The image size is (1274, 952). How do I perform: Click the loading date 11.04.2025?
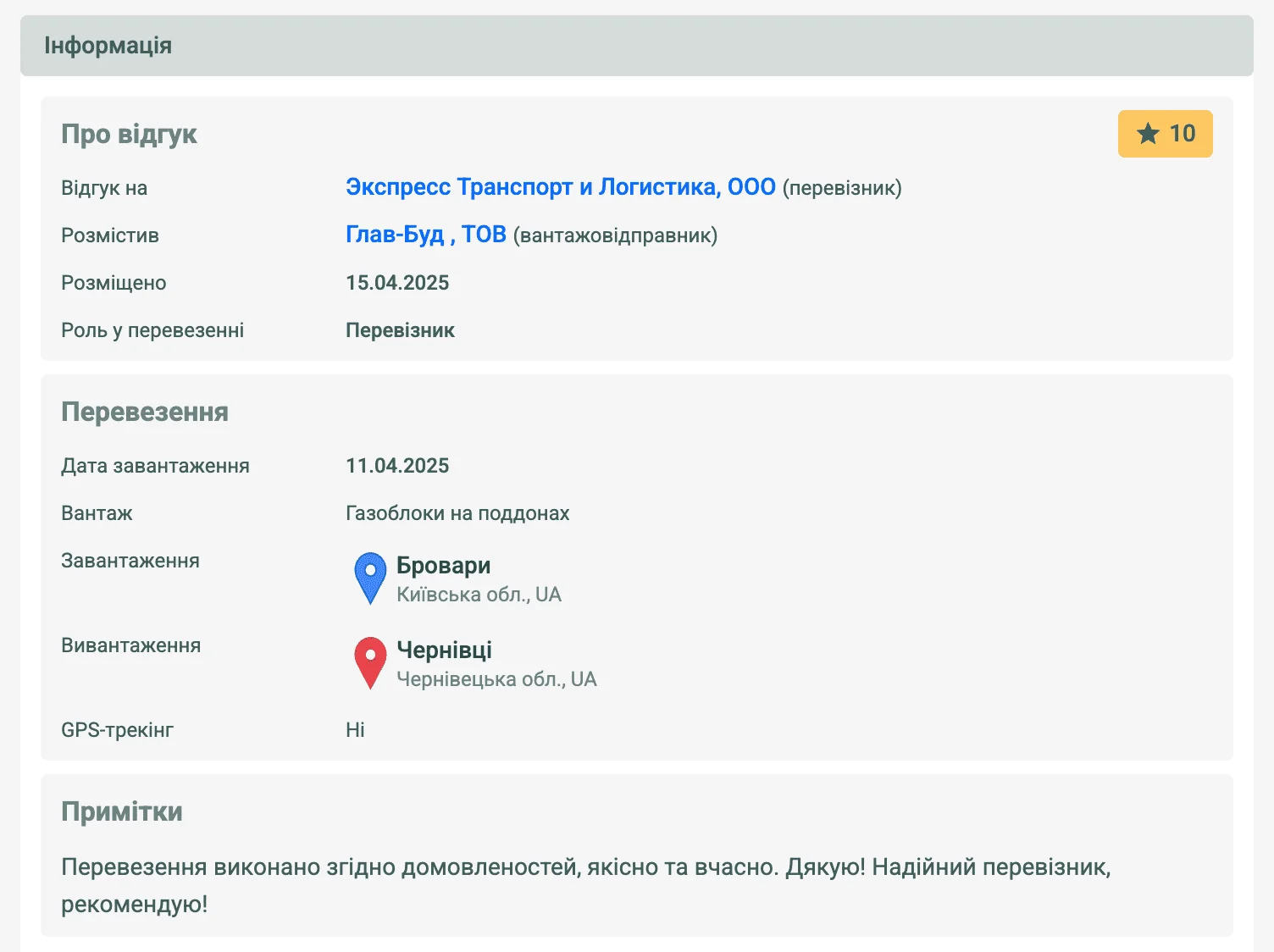click(x=397, y=466)
